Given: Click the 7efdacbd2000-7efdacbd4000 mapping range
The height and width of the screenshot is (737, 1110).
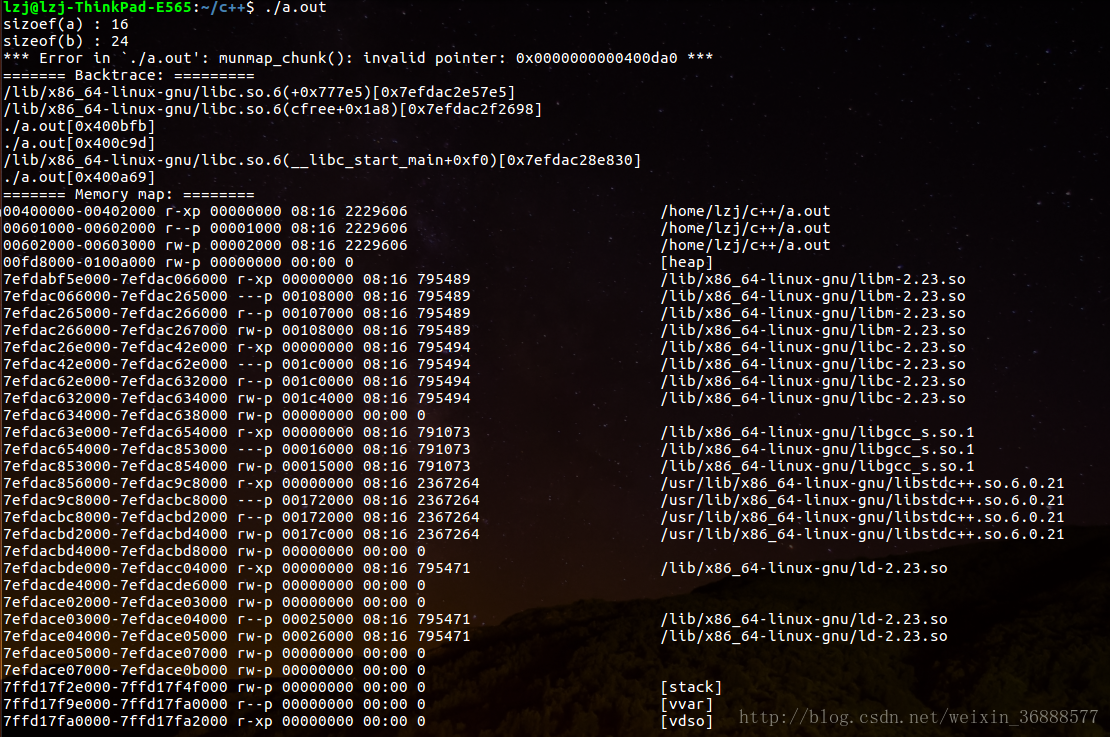Looking at the screenshot, I should (x=115, y=535).
